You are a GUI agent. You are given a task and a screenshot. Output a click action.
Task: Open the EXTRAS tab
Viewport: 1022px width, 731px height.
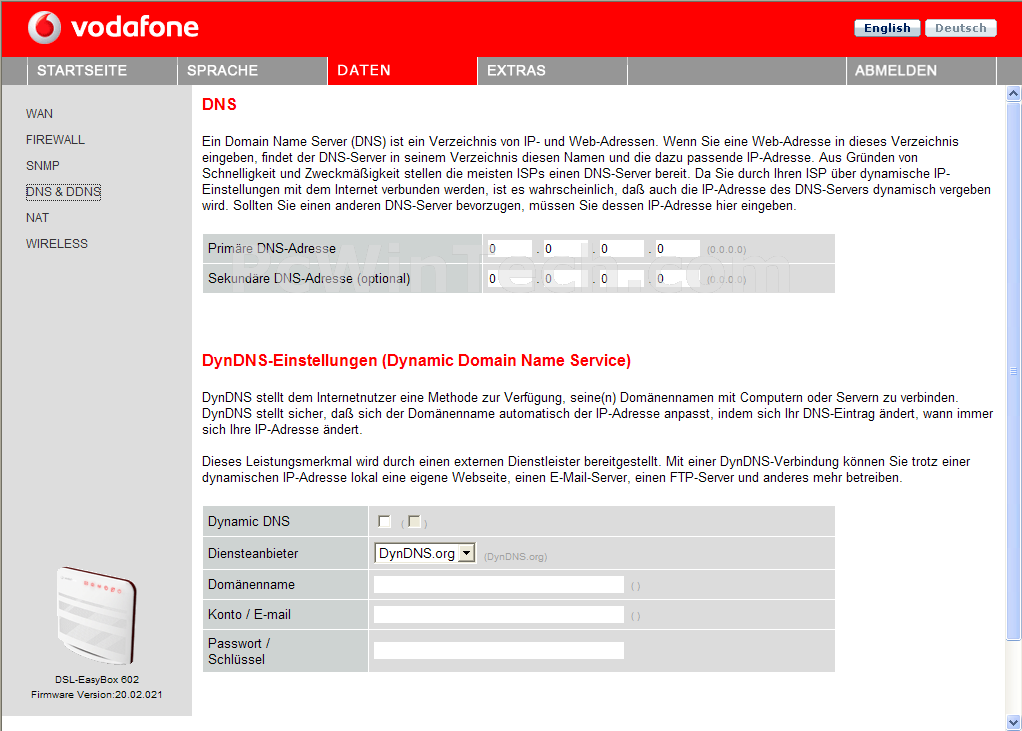552,70
